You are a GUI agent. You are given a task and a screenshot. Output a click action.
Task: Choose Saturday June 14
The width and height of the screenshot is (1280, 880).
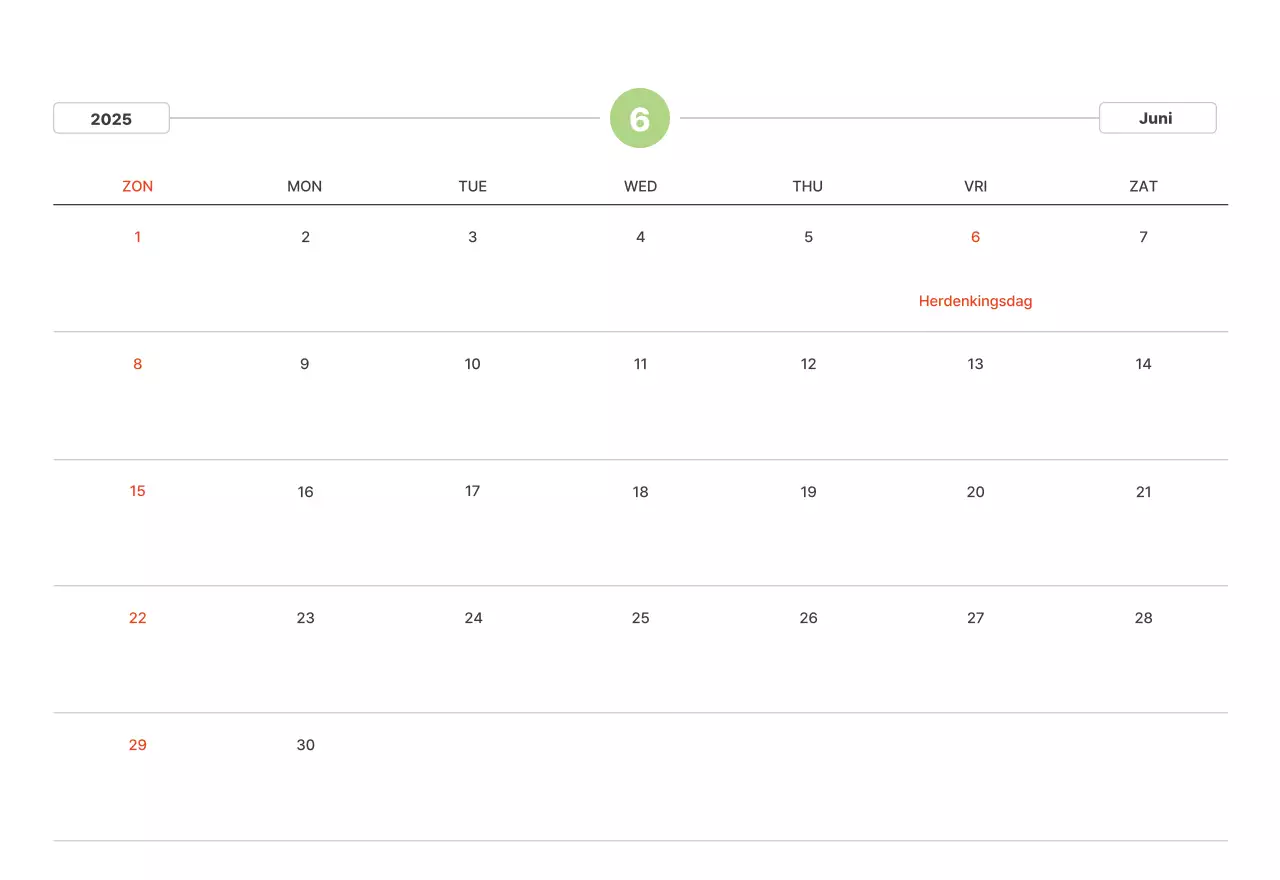1143,364
